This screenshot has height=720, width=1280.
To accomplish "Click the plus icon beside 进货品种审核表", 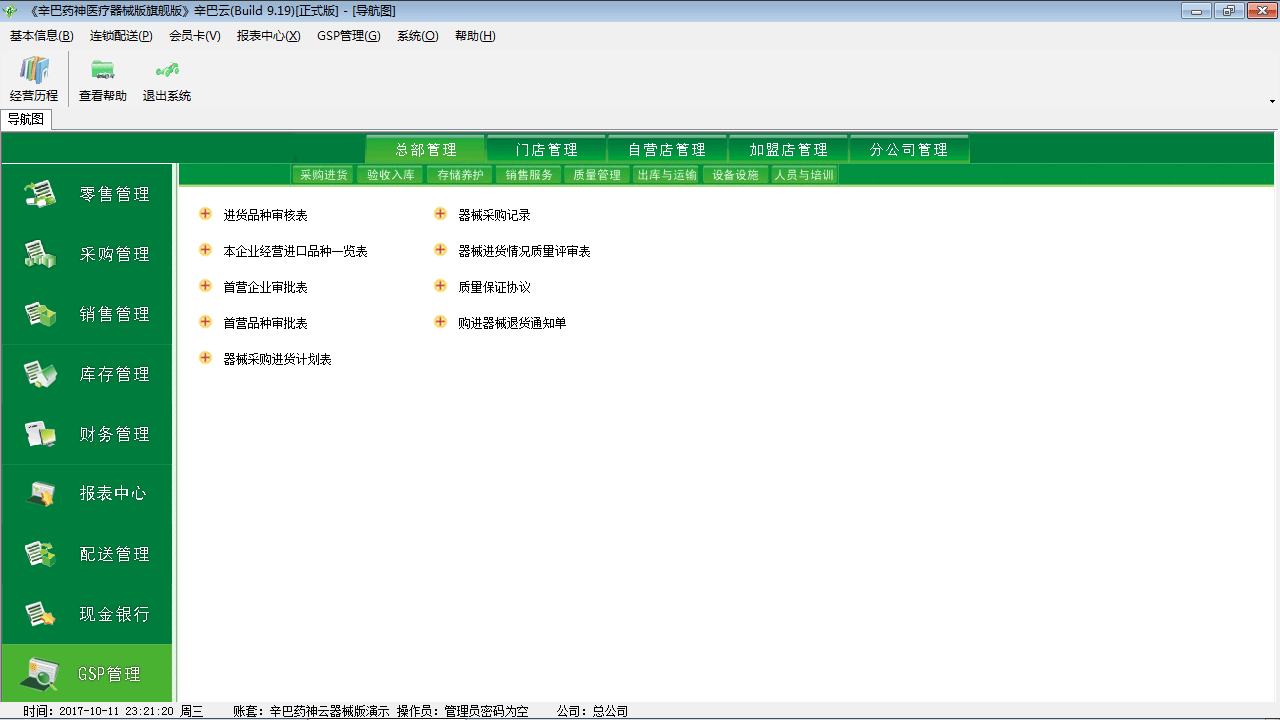I will point(205,214).
